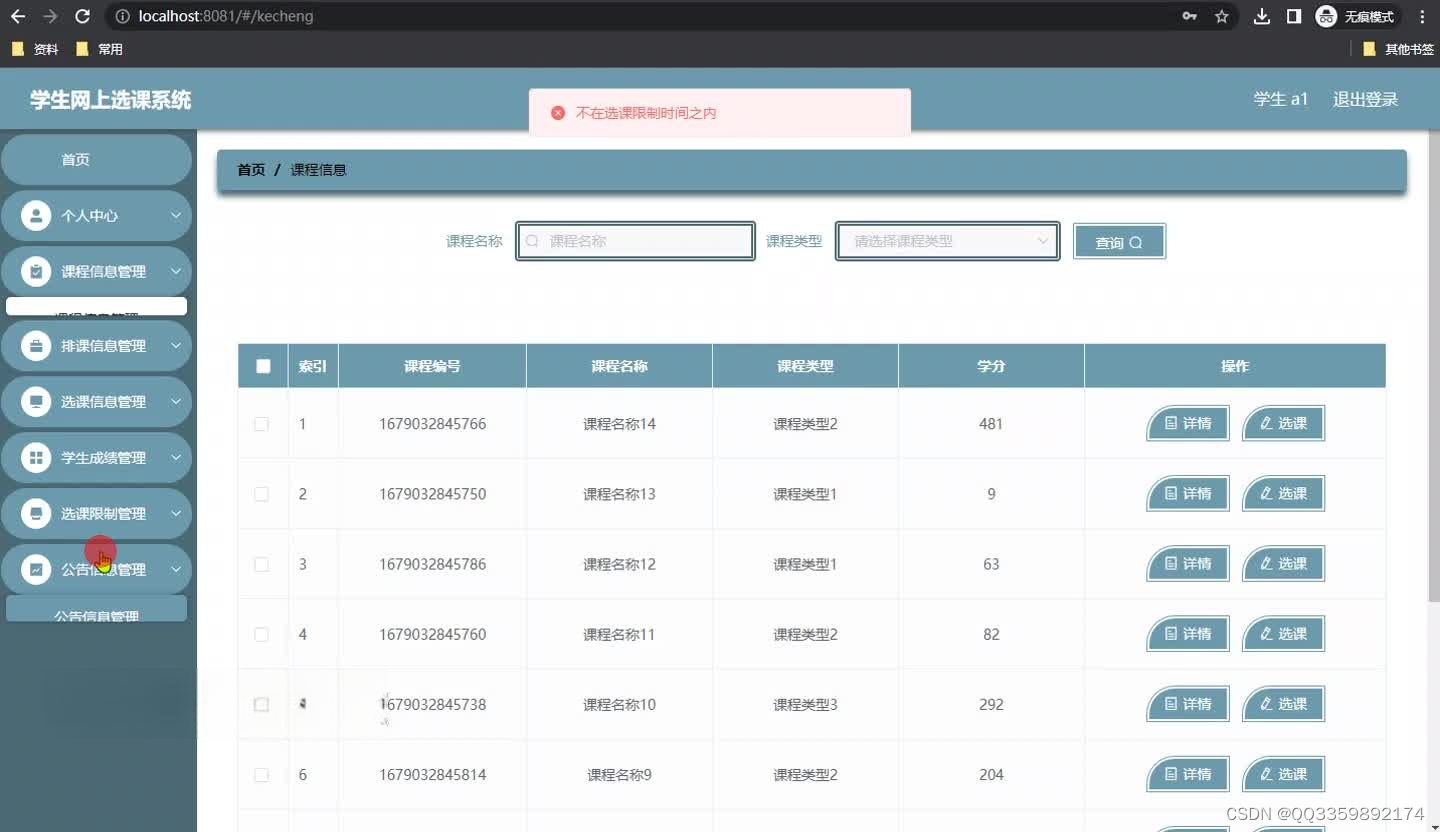Click the red error icon in the alert
The image size is (1440, 832).
pyautogui.click(x=558, y=113)
